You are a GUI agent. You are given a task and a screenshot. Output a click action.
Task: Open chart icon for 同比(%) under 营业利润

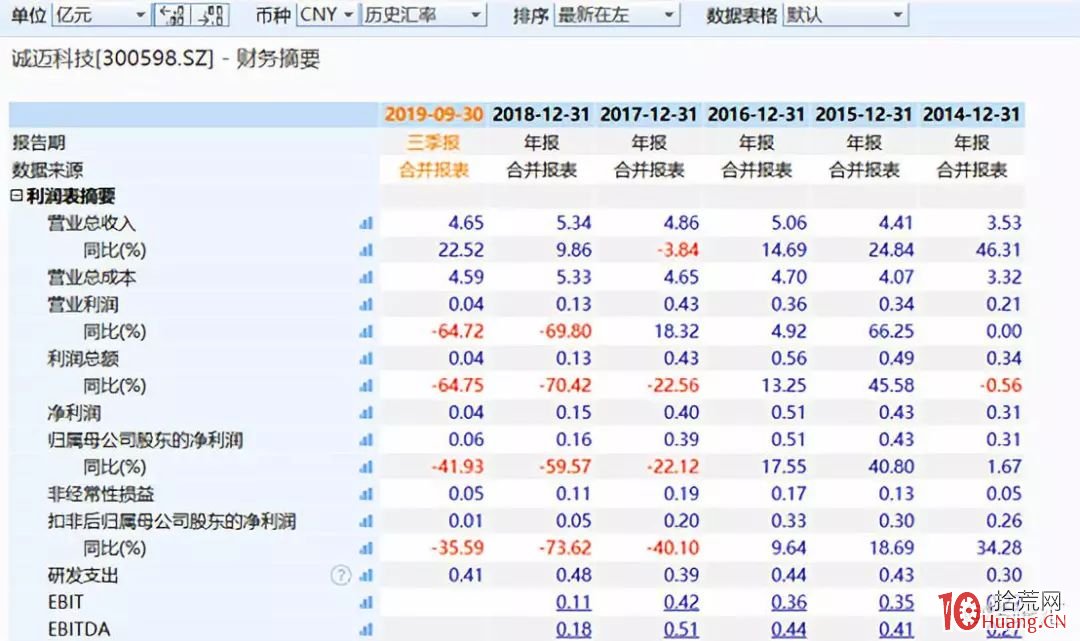366,332
